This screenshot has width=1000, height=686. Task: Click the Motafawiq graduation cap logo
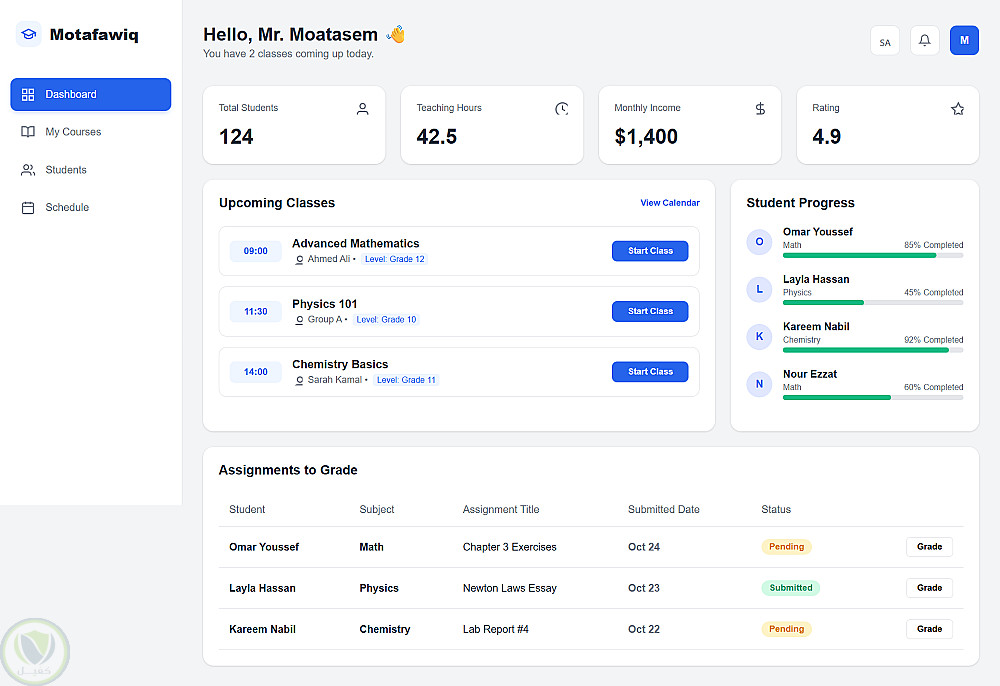(29, 35)
